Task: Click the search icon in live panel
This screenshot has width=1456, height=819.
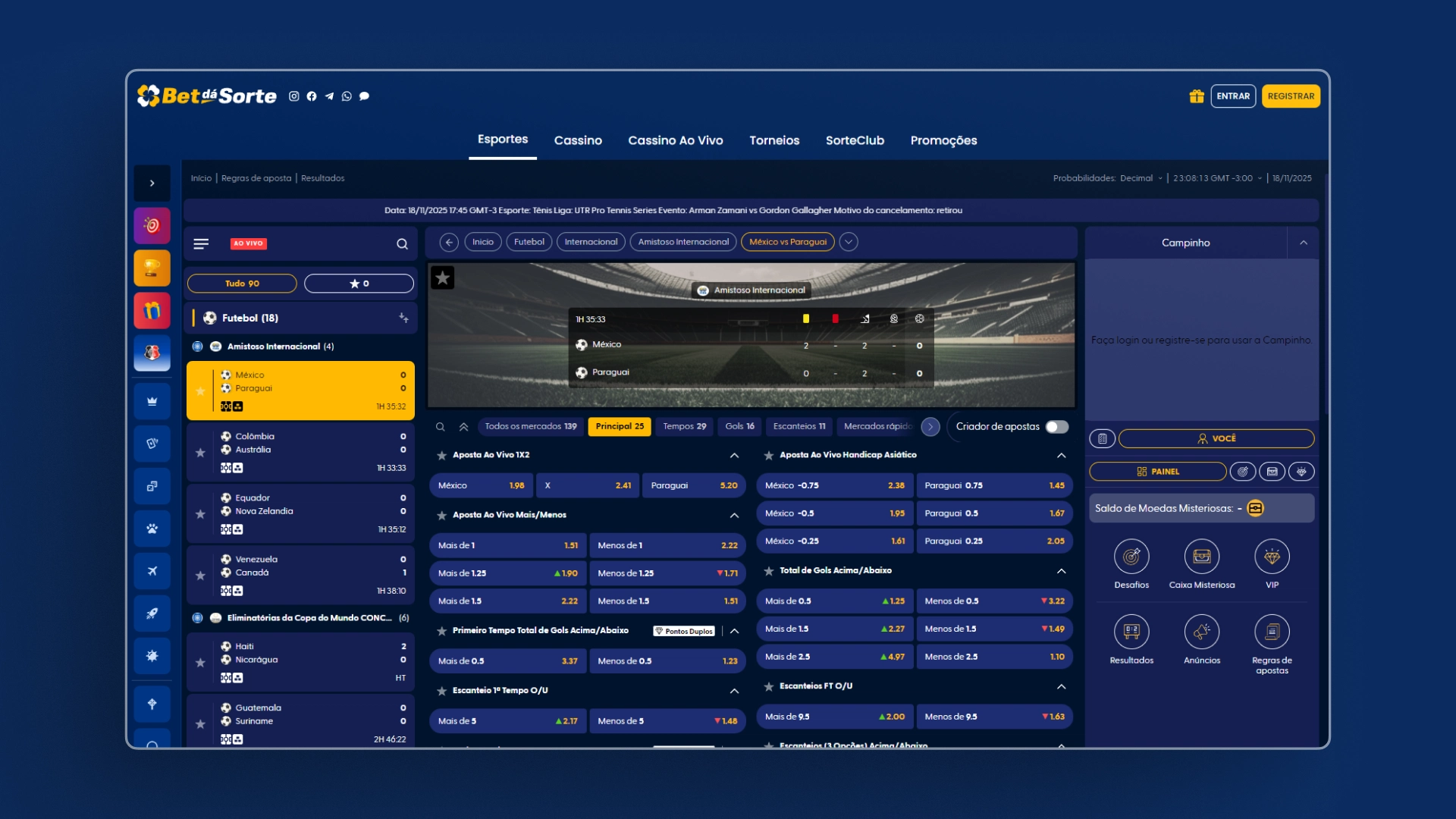Action: 402,244
